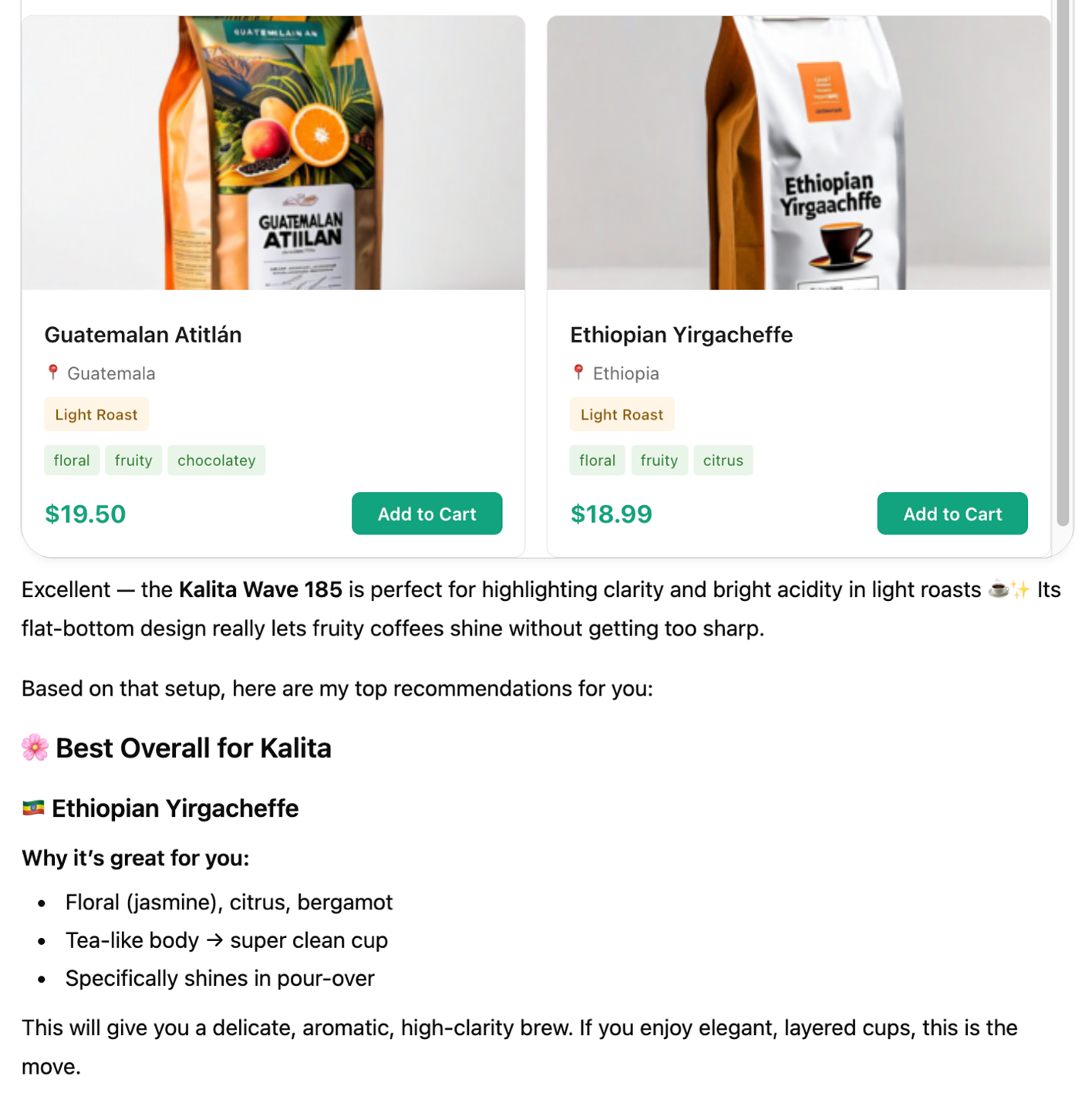The image size is (1092, 1103).
Task: Click the flower icon beside Best Overall for Kalita
Action: pos(33,747)
